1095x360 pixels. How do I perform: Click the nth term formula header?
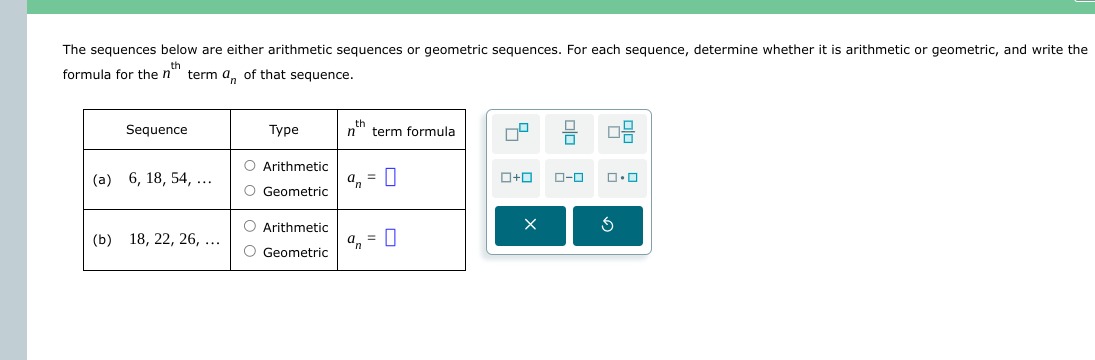tap(401, 130)
